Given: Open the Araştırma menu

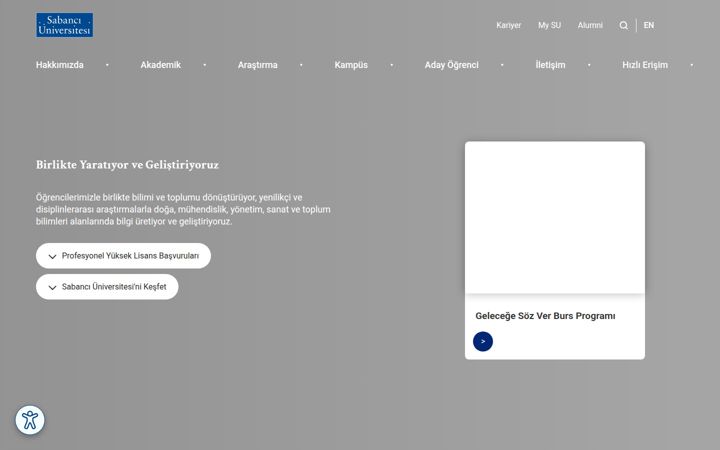Looking at the screenshot, I should [x=257, y=65].
